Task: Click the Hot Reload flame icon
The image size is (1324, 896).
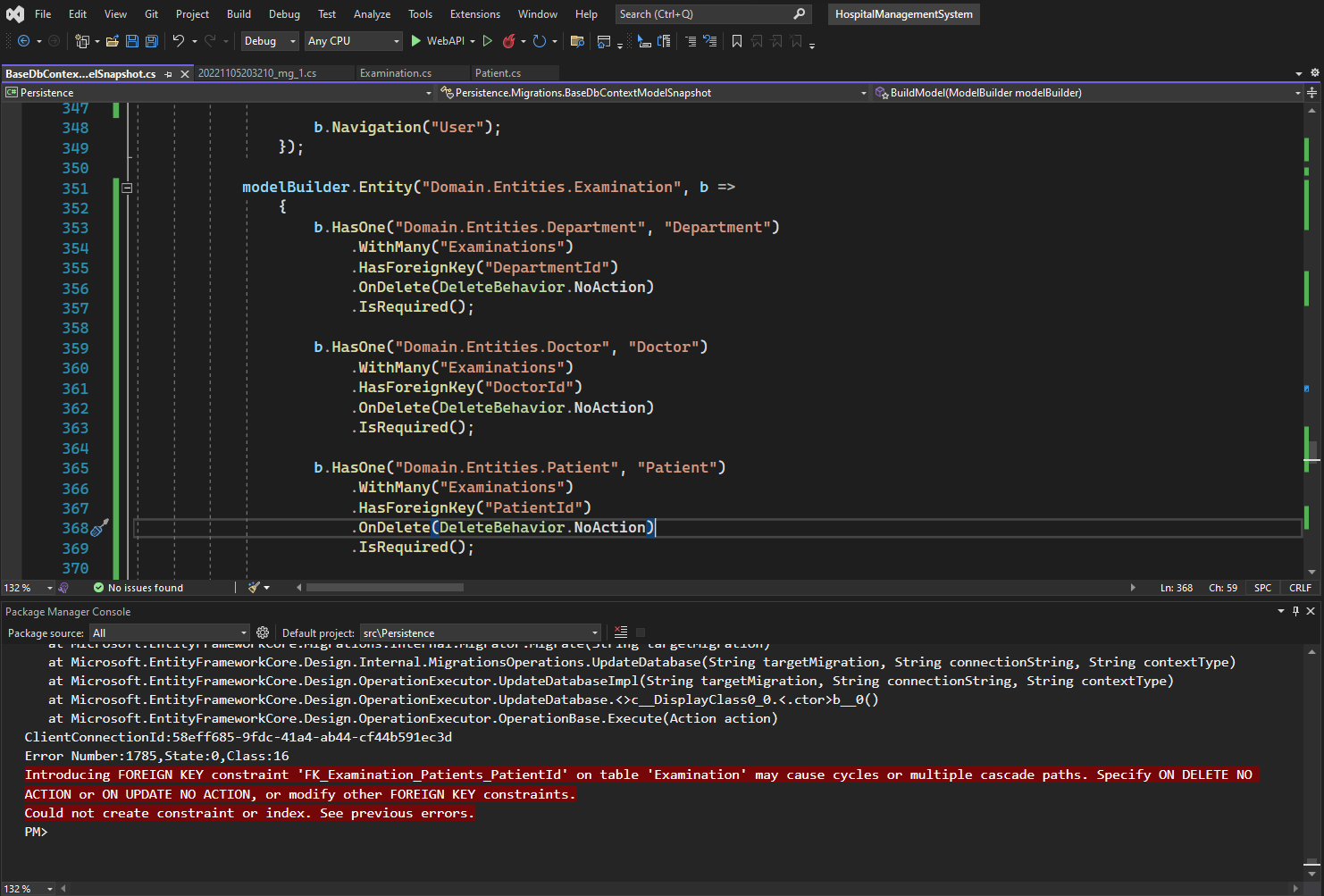Action: (x=509, y=41)
